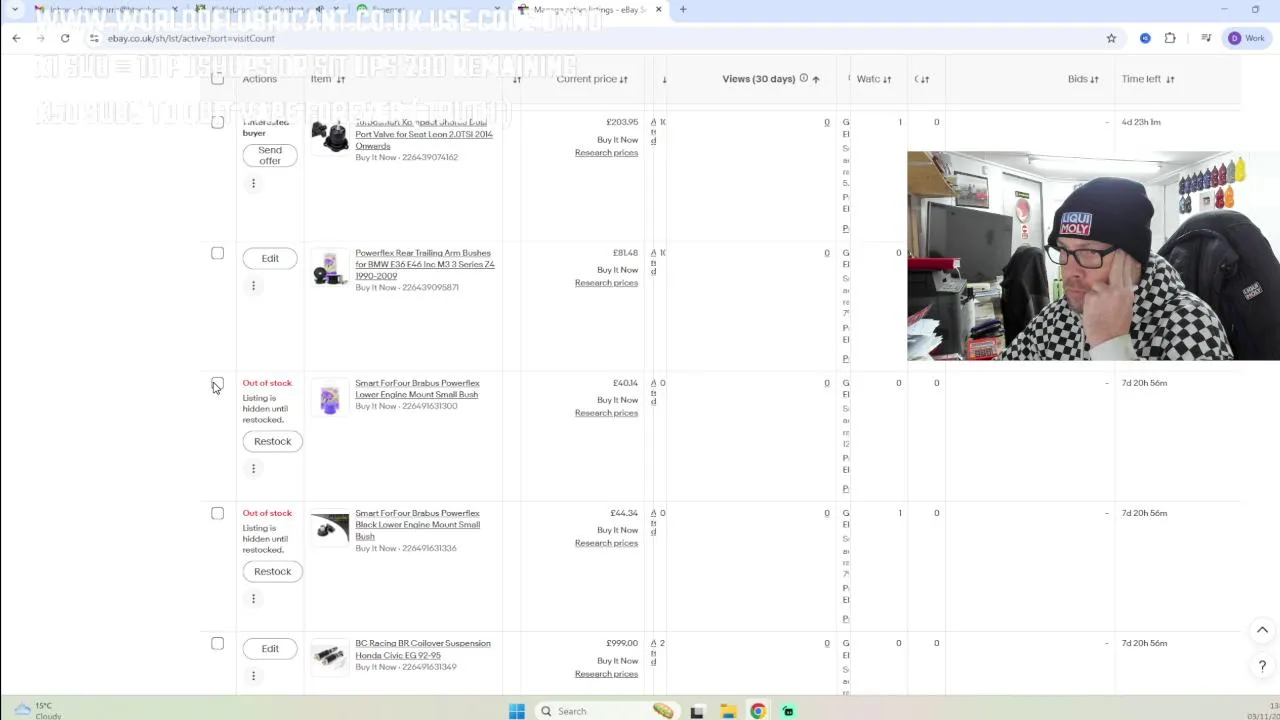The width and height of the screenshot is (1280, 720).
Task: Sort by Views (30 days) column
Action: (x=771, y=79)
